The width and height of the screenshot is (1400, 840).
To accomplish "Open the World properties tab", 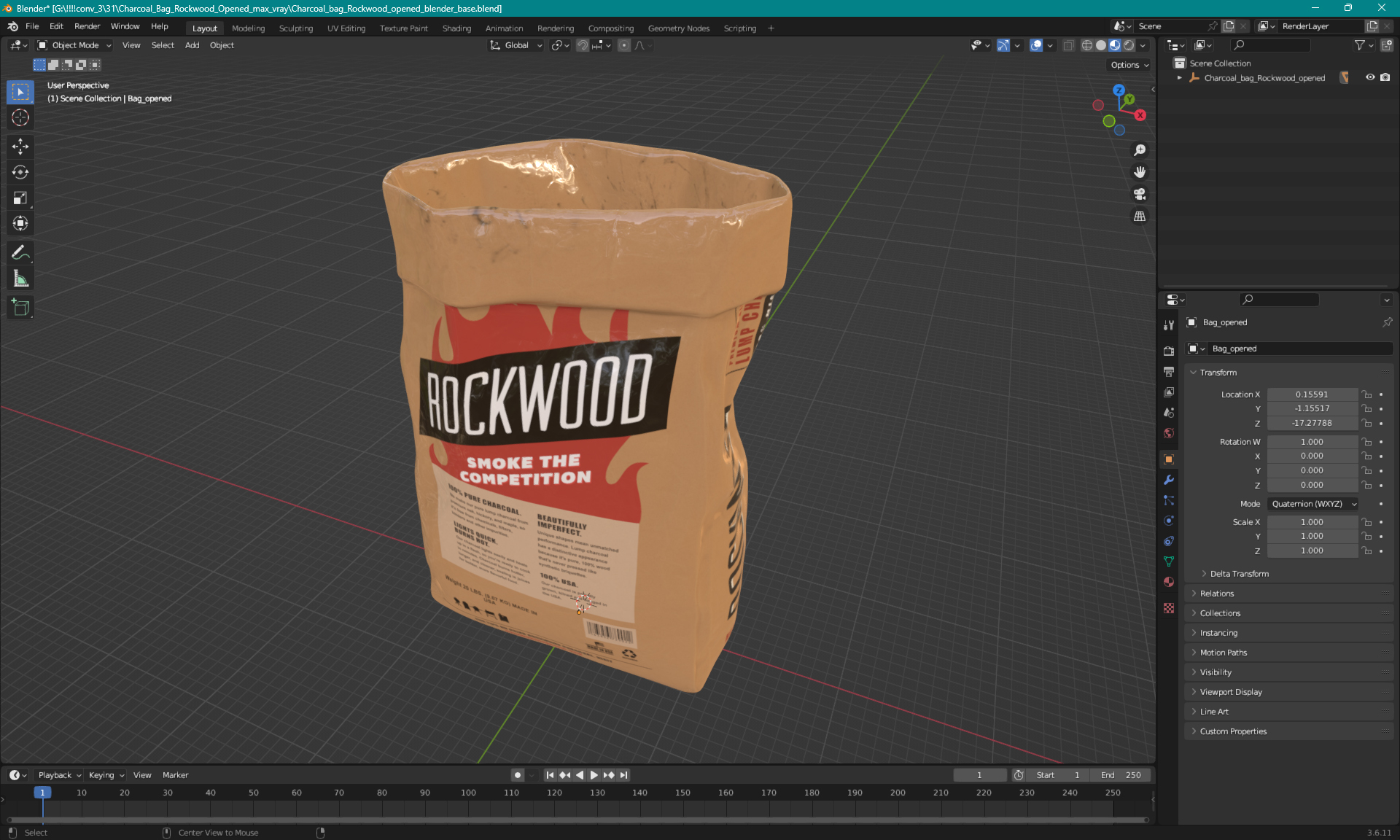I will tap(1169, 433).
